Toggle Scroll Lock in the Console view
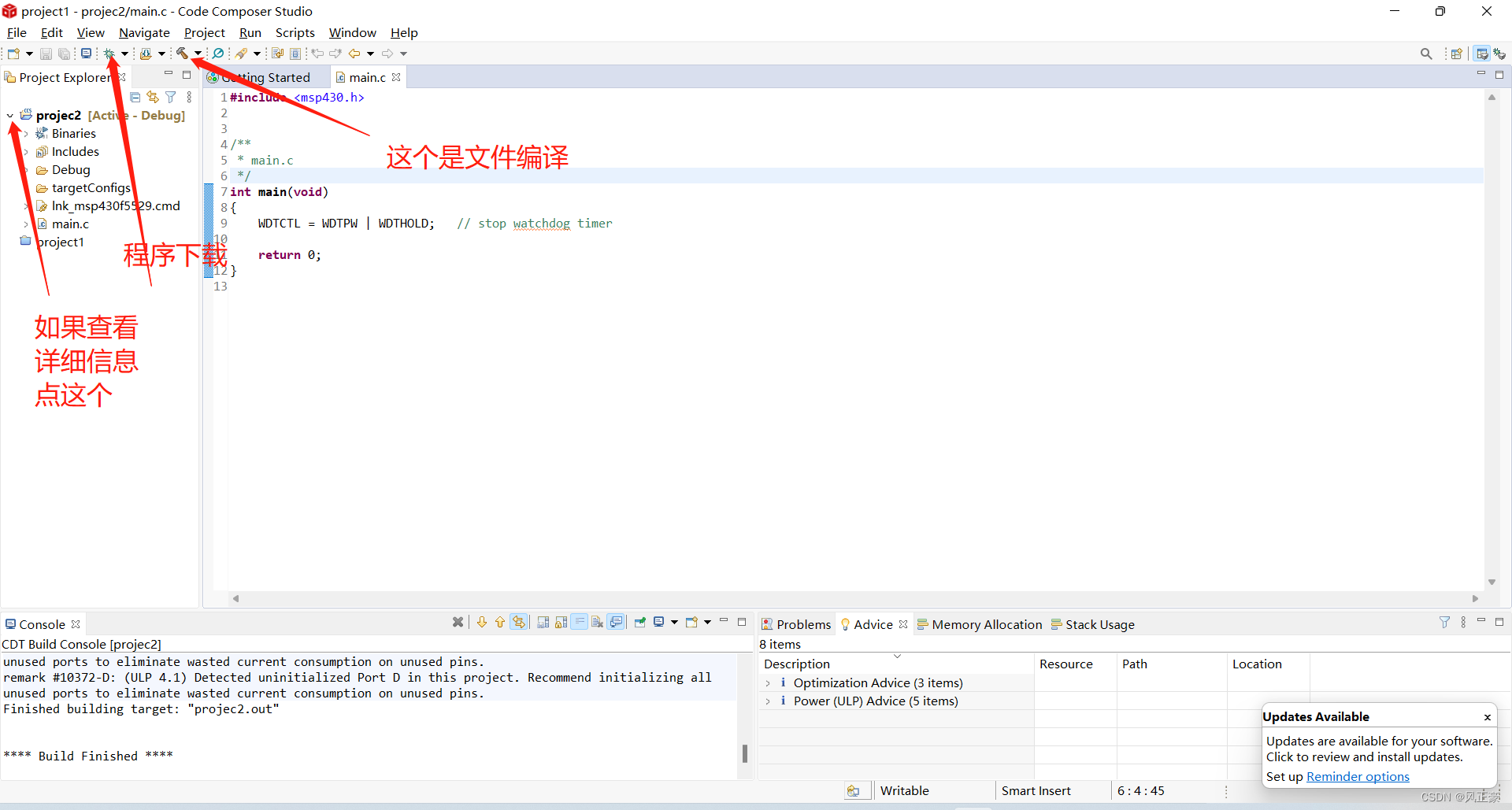 pos(561,622)
